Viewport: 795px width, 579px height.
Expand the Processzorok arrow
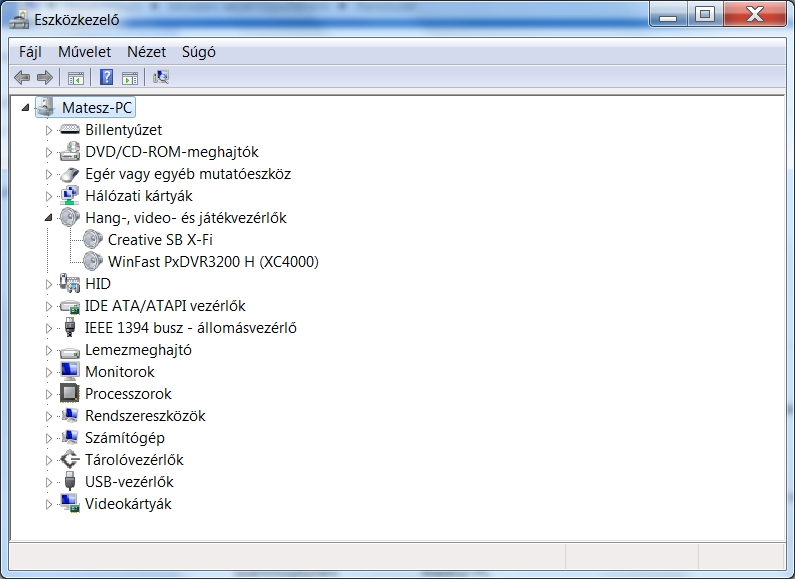coord(49,394)
